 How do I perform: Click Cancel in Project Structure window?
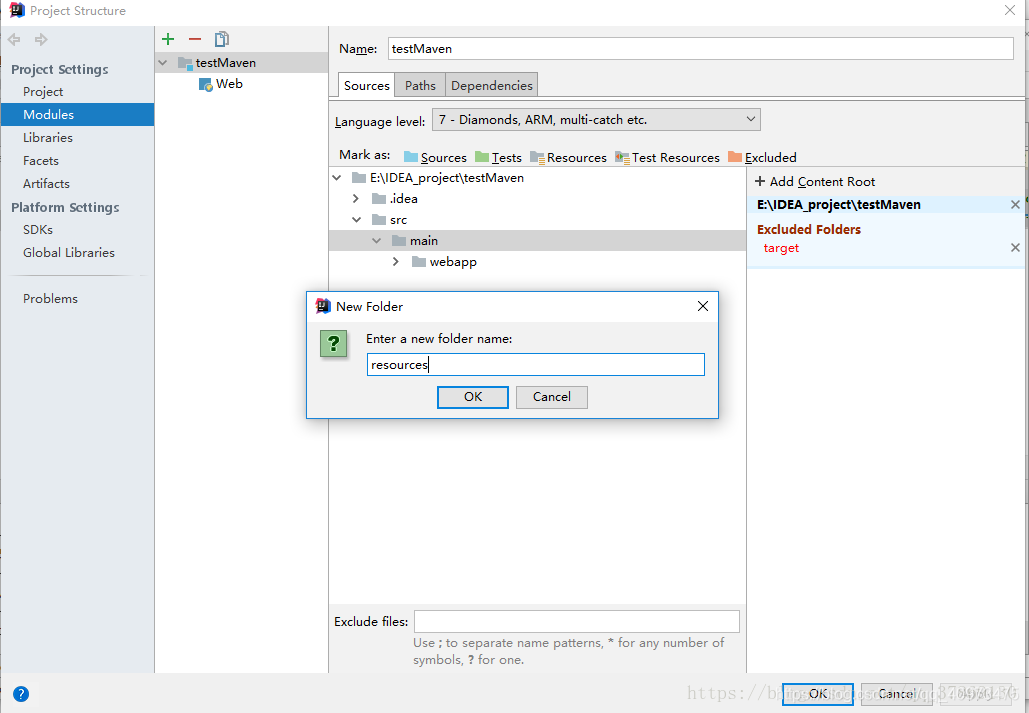896,694
